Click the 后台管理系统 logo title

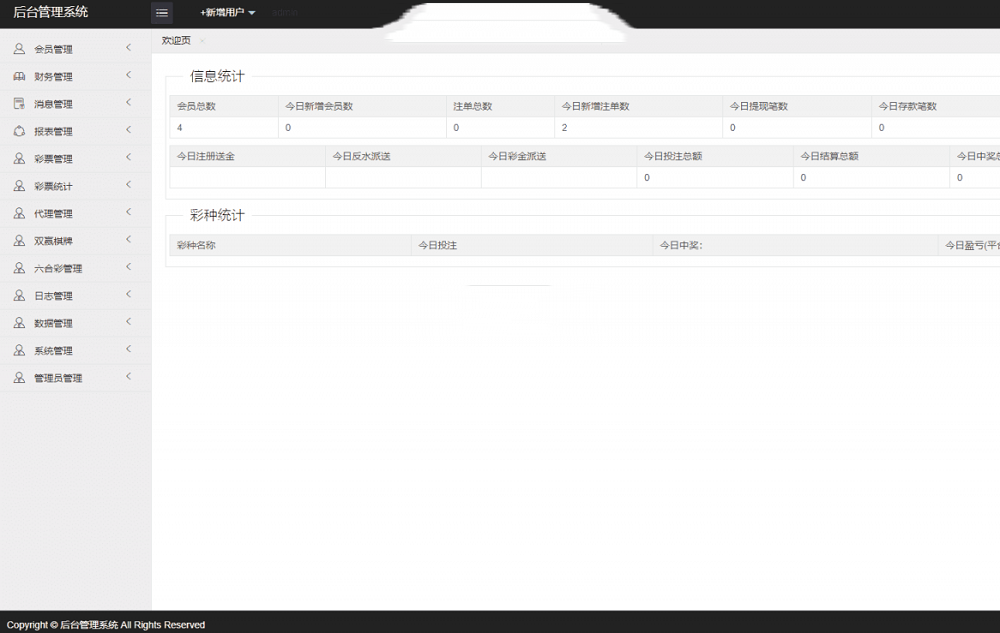[50, 13]
